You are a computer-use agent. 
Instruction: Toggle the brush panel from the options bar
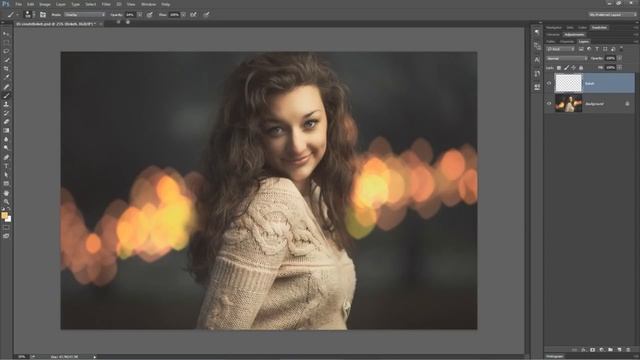click(43, 15)
